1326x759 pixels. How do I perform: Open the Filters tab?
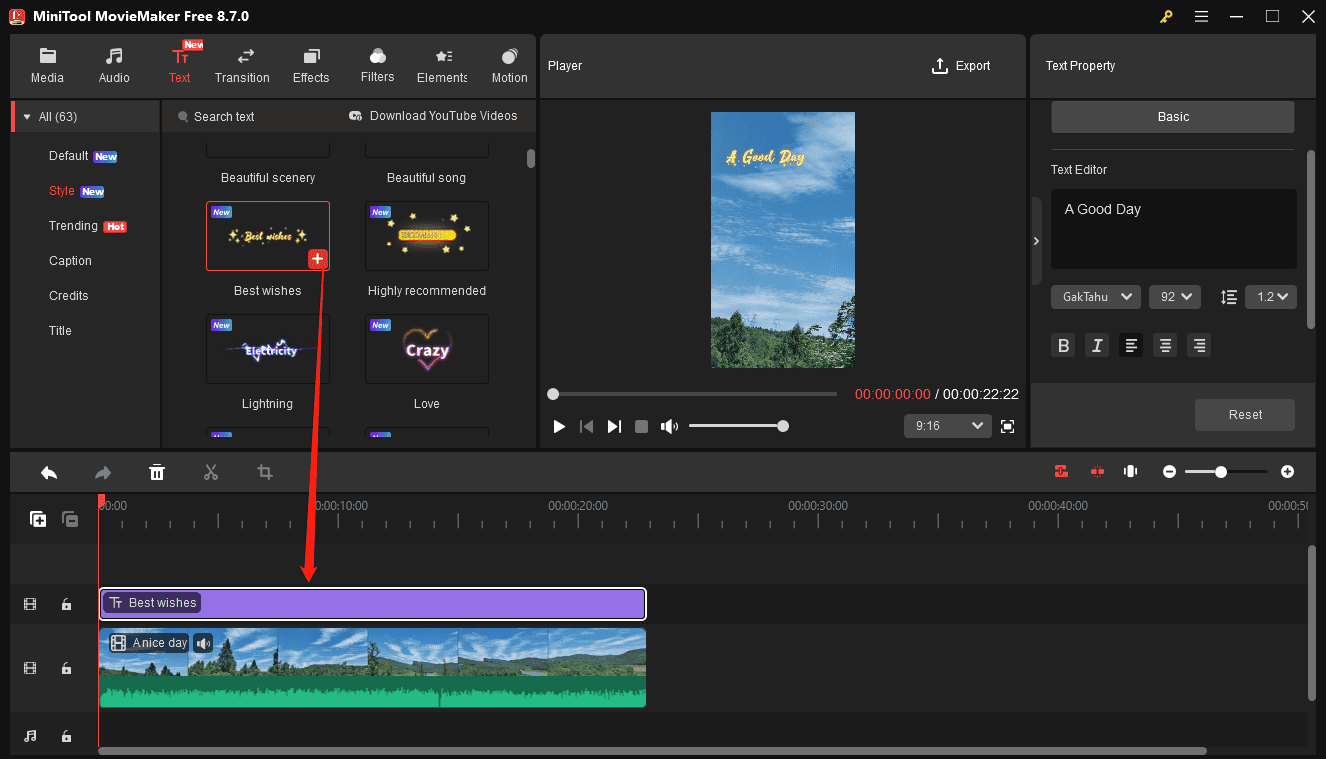377,65
